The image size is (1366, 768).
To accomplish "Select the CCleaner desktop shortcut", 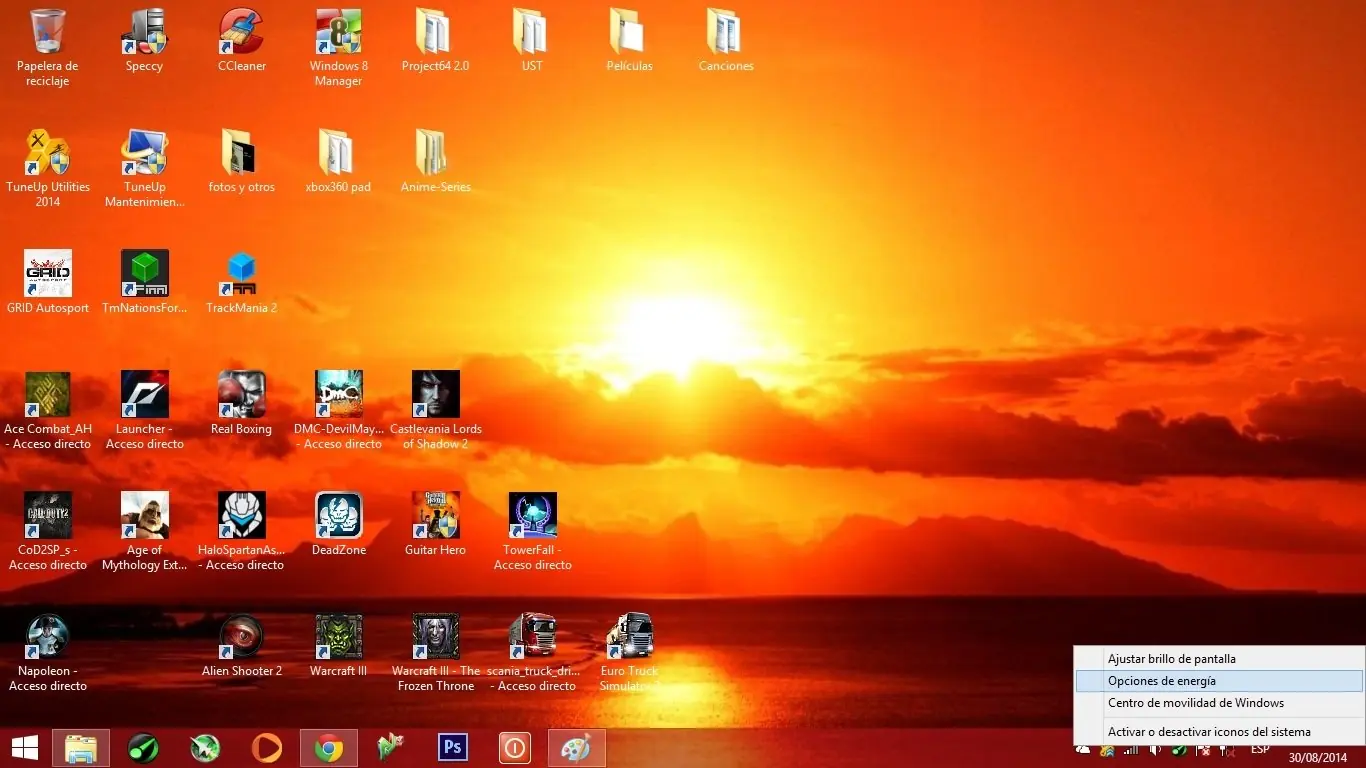I will coord(242,41).
